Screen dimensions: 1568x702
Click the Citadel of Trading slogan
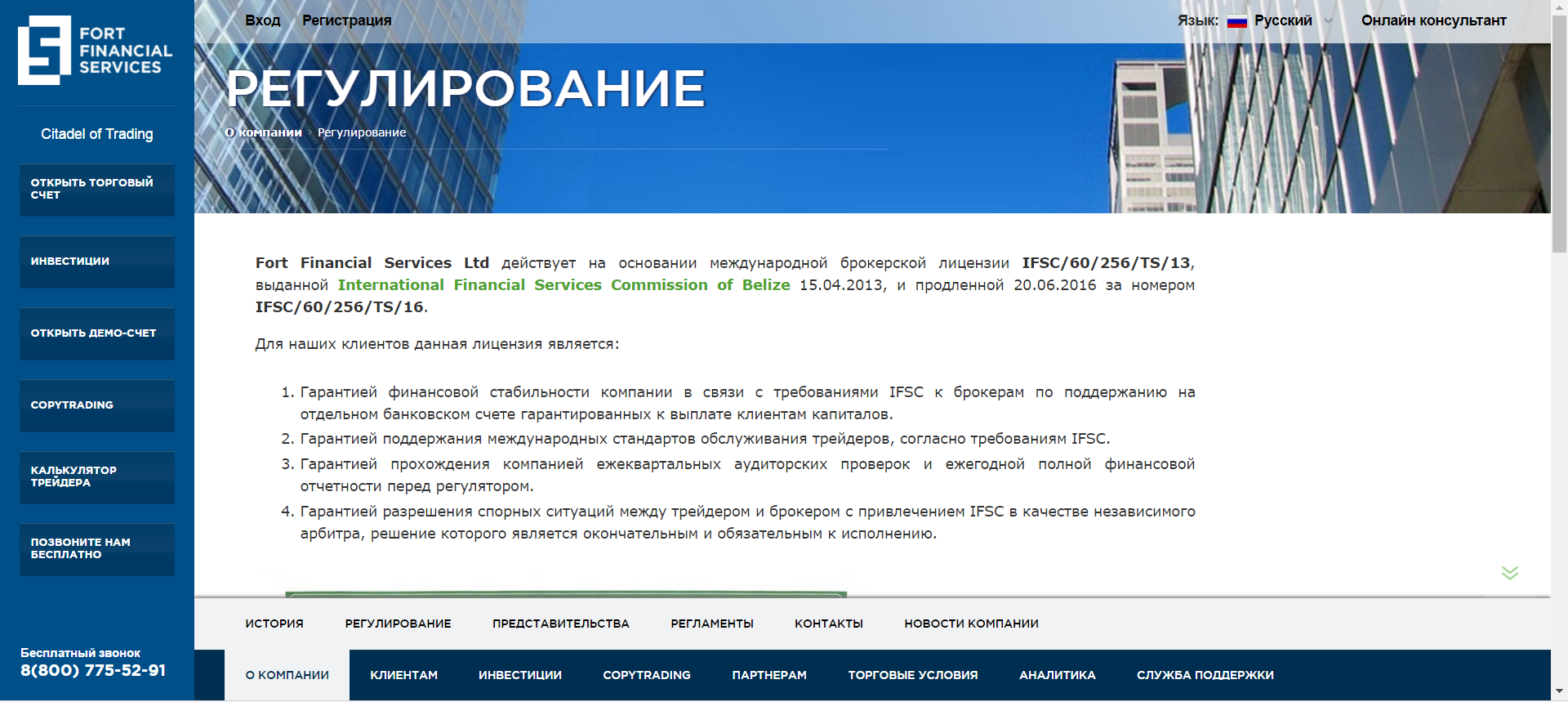(97, 134)
